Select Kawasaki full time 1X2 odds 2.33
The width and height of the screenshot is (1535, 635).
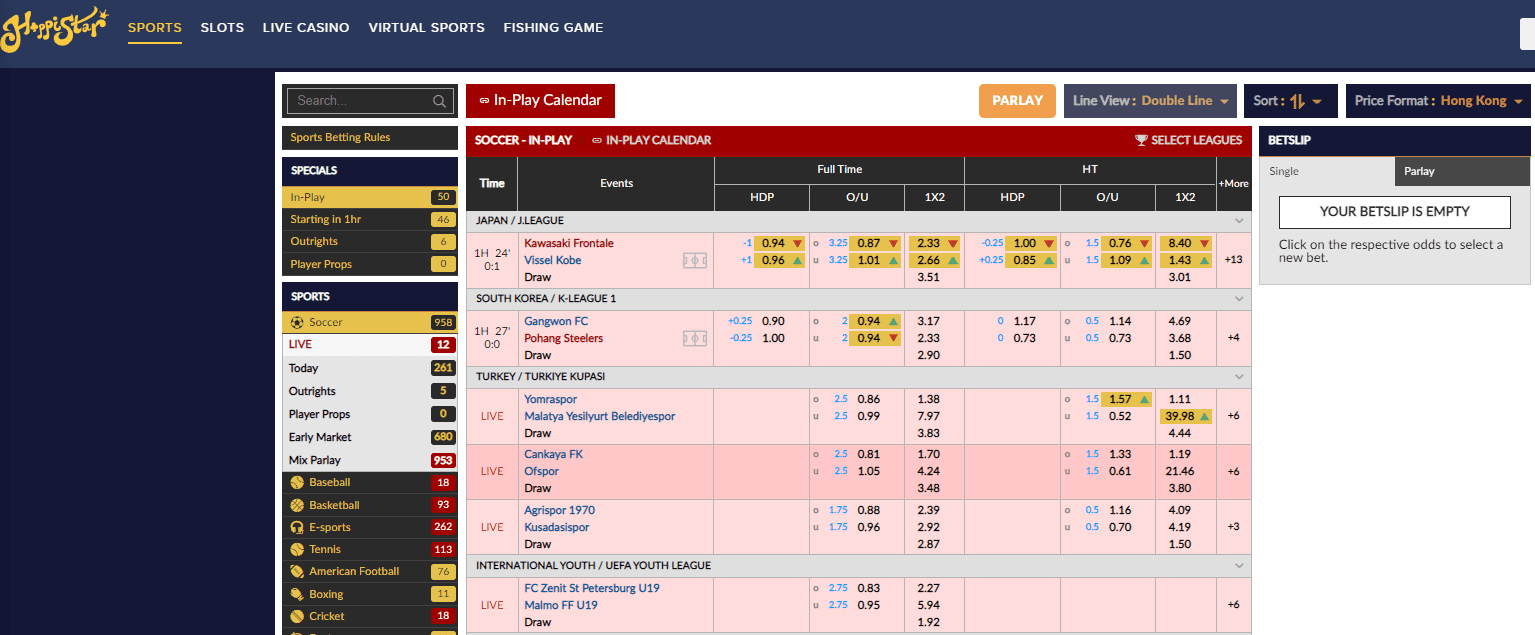pyautogui.click(x=935, y=243)
